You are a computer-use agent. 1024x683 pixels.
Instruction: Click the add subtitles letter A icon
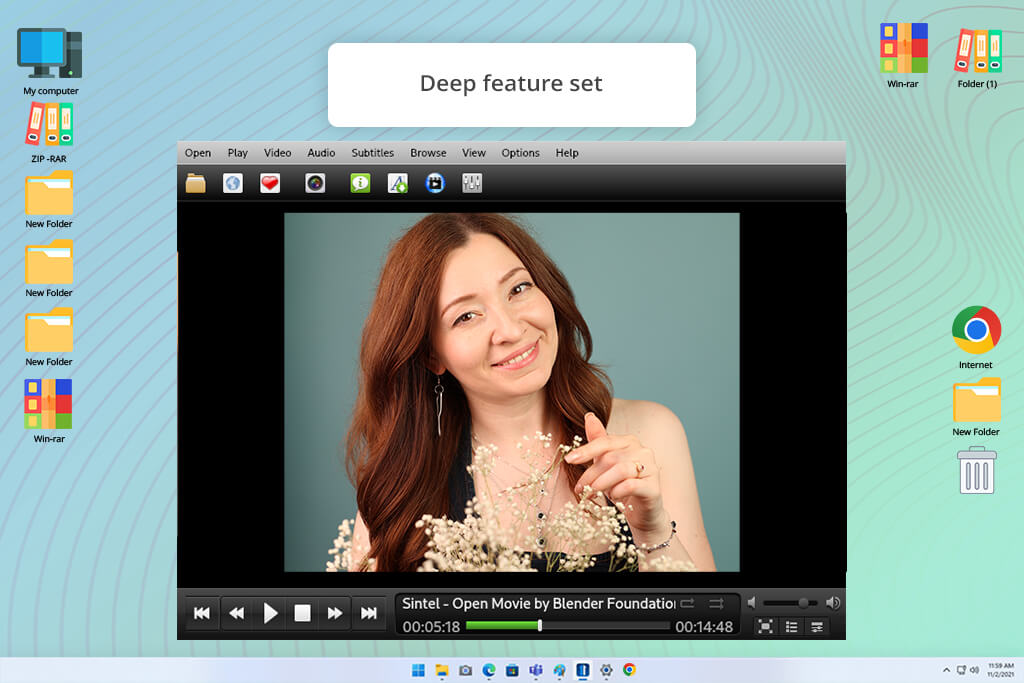[397, 183]
